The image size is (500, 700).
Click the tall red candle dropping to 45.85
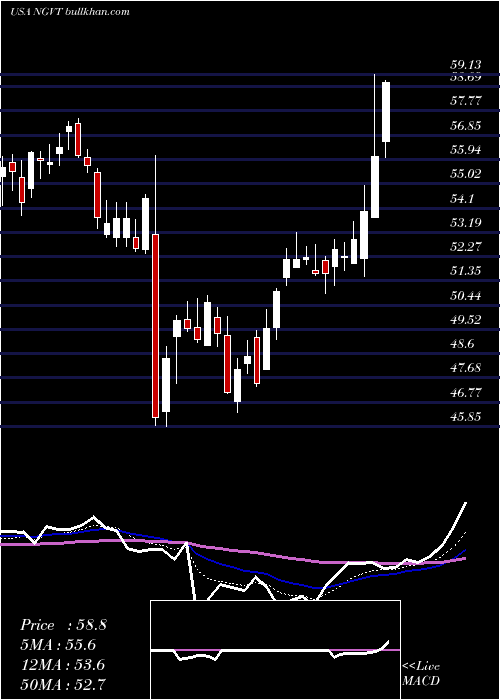coord(155,325)
